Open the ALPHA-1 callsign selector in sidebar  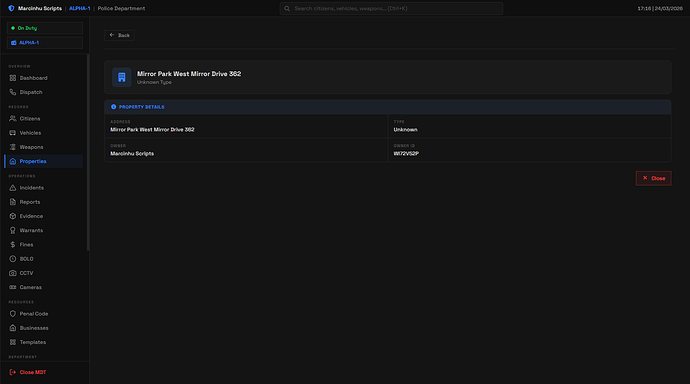tap(44, 43)
